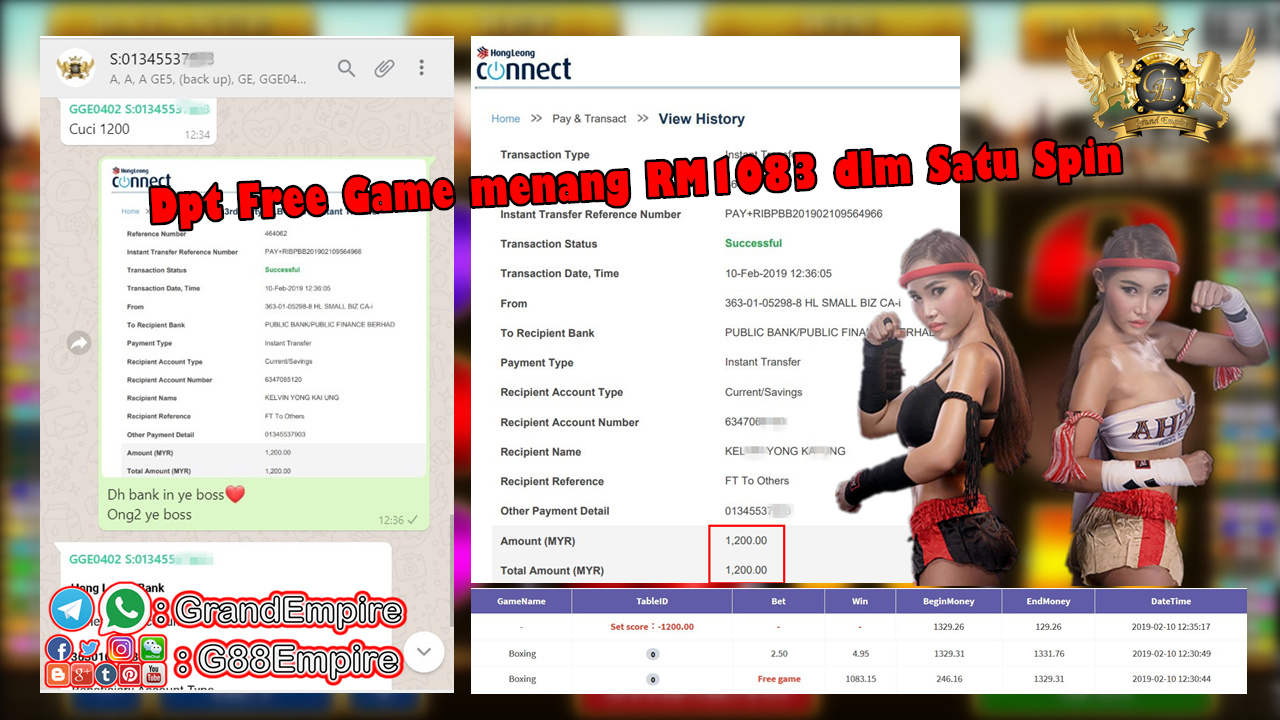Click the Google Plus icon
Image resolution: width=1280 pixels, height=720 pixels.
coord(82,675)
